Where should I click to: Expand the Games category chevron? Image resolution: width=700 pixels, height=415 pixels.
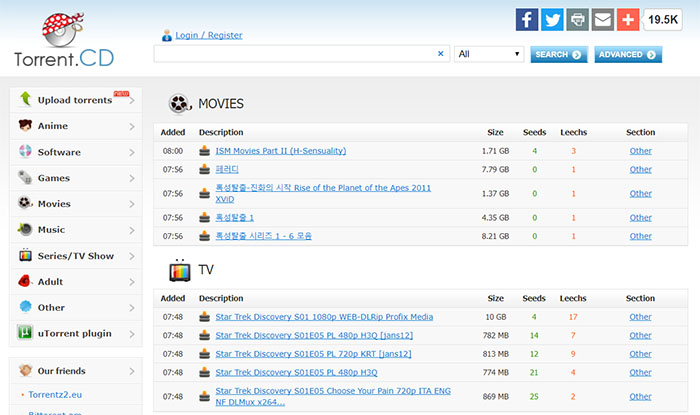click(x=132, y=178)
